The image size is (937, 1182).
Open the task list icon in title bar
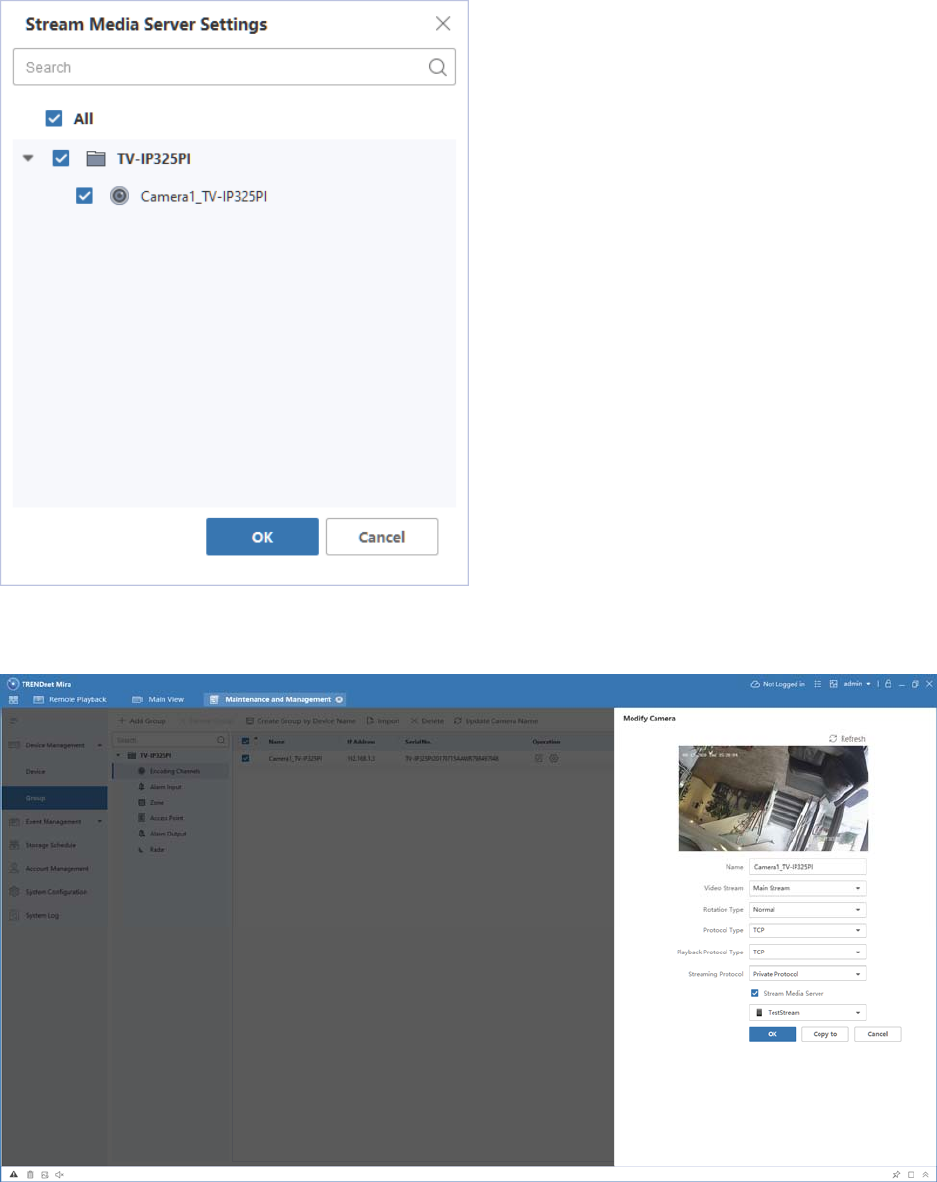817,684
